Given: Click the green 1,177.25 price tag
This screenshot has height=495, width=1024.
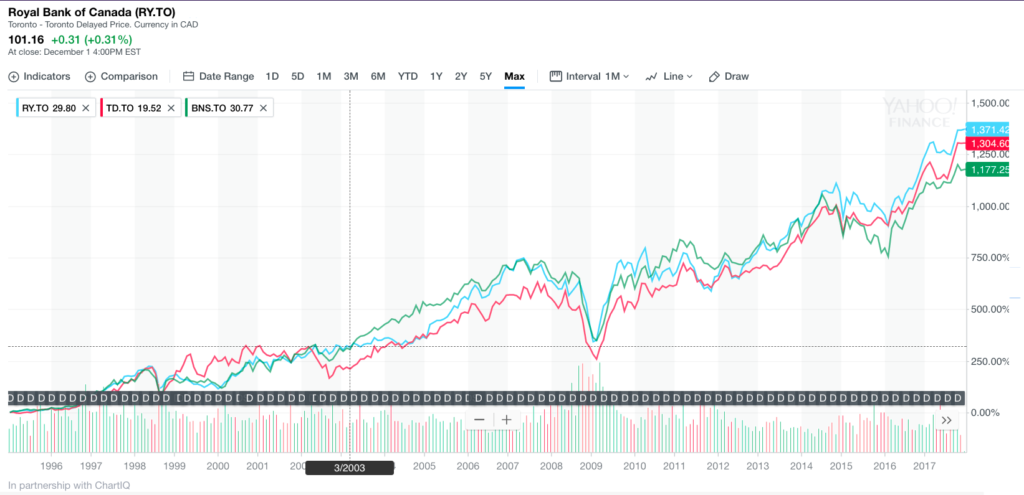Looking at the screenshot, I should [x=988, y=170].
